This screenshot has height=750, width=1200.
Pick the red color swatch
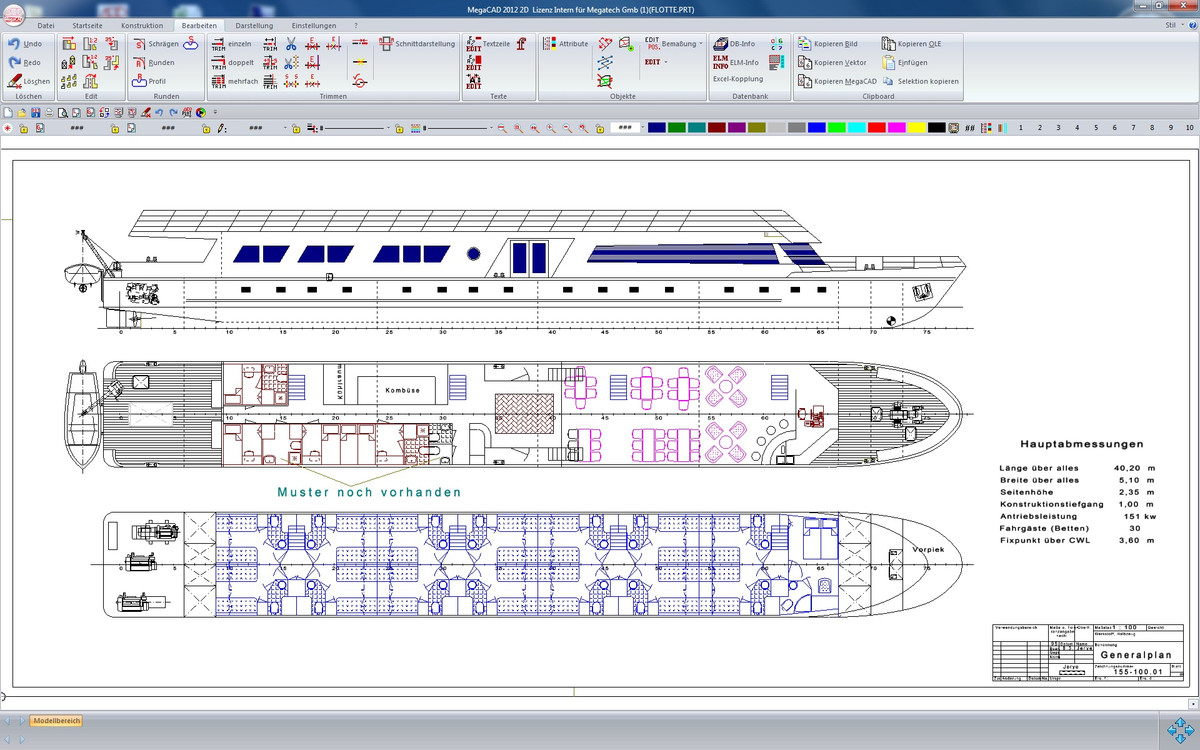click(876, 128)
